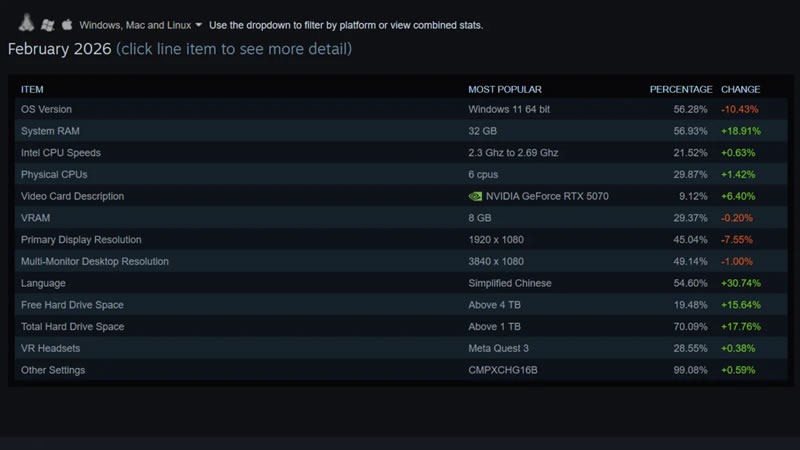Expand the OS Version line item
800x450 pixels.
pyautogui.click(x=46, y=109)
